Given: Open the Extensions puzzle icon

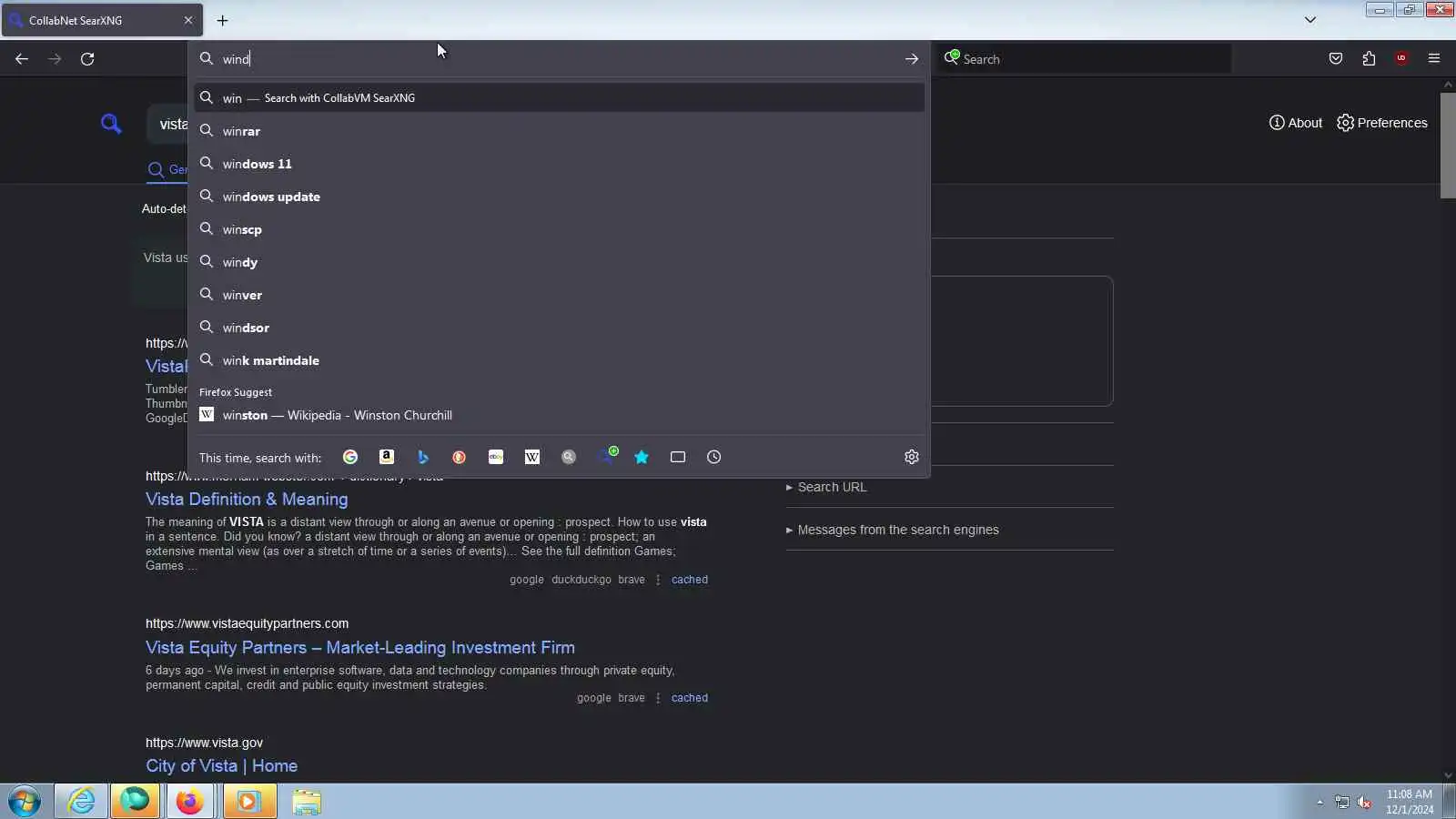Looking at the screenshot, I should [x=1369, y=59].
